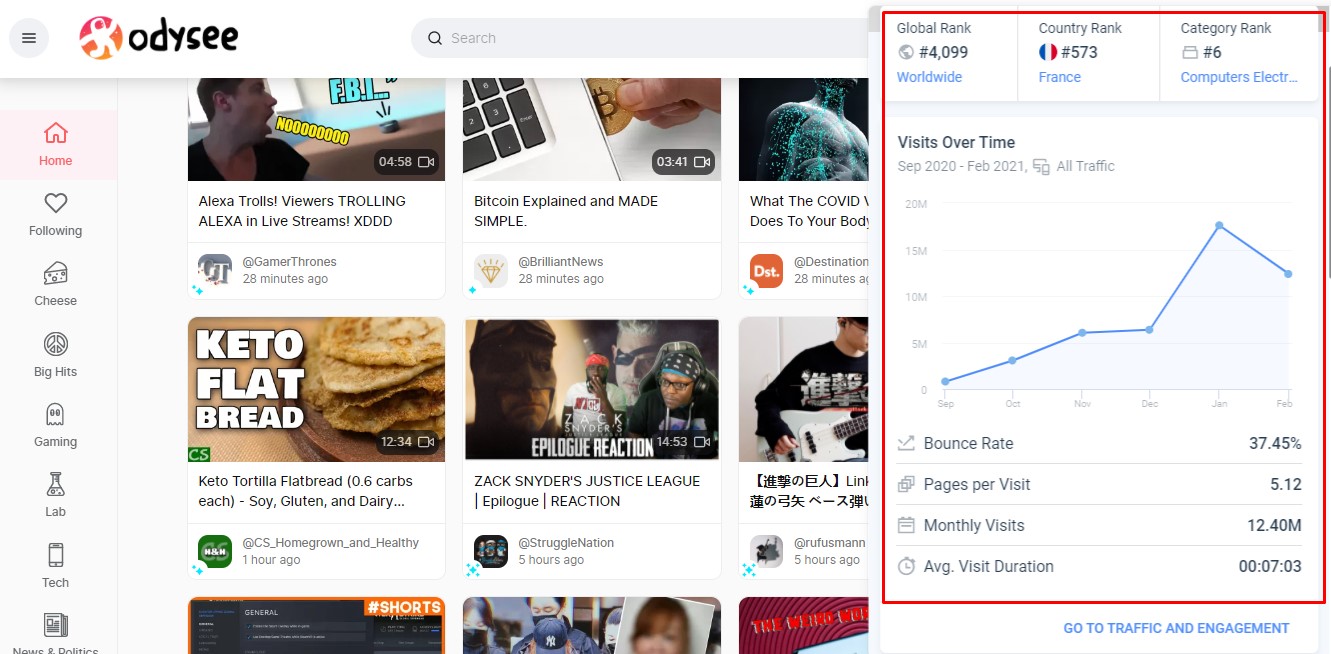The image size is (1331, 654).
Task: Go to Home in the sidebar
Action: (x=56, y=145)
